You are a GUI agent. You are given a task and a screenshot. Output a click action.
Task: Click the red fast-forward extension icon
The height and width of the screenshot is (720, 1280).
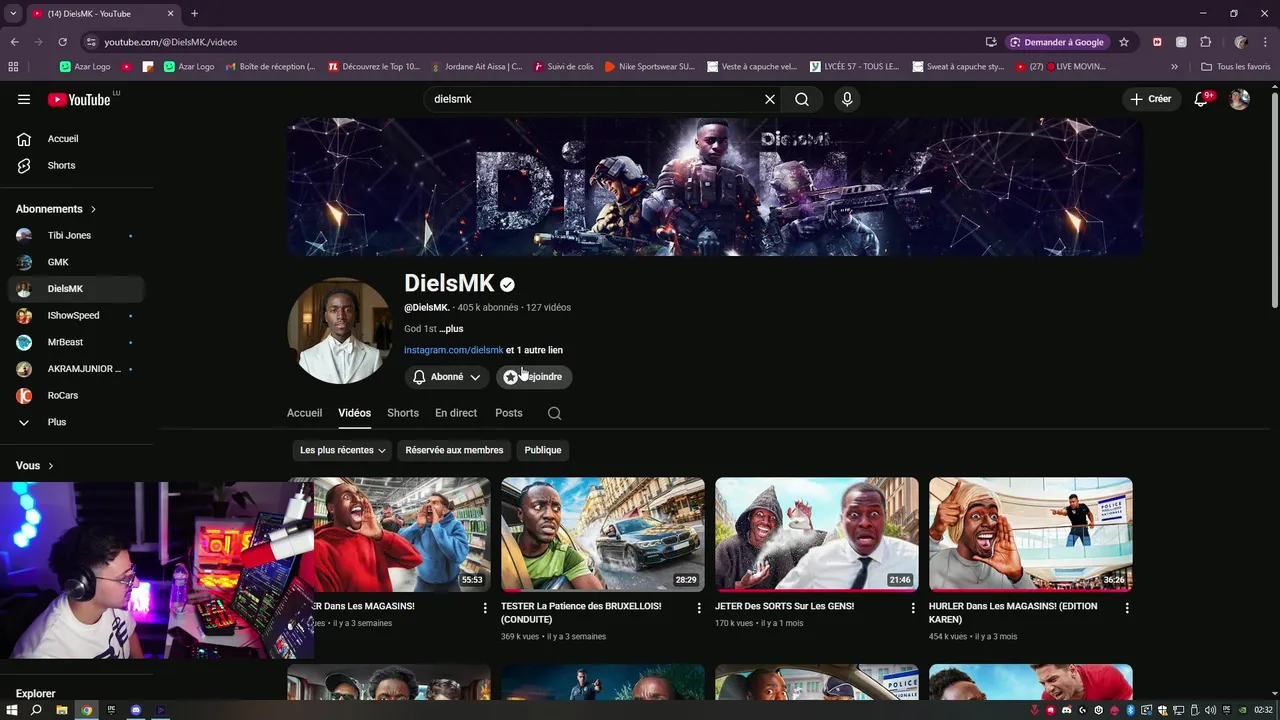(x=1157, y=42)
